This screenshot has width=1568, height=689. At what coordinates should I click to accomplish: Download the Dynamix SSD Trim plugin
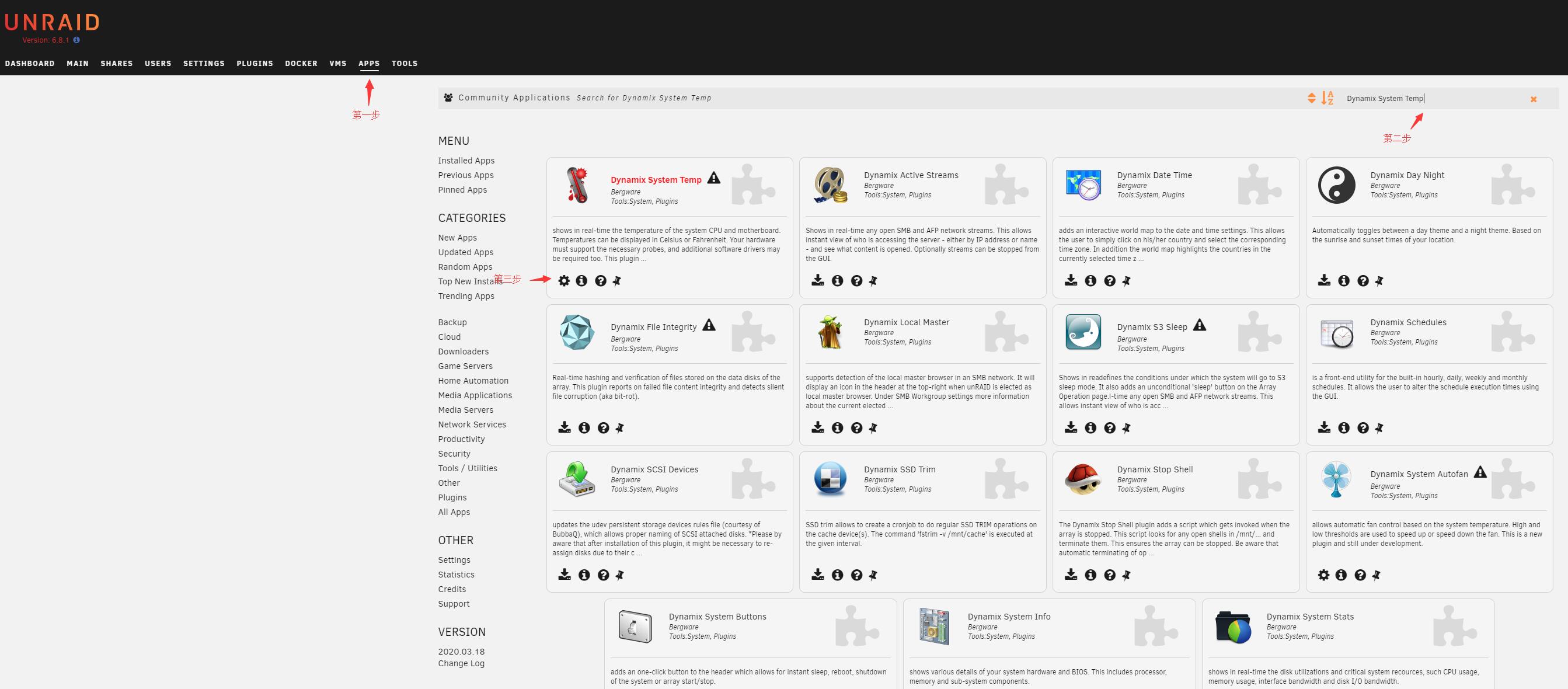click(x=817, y=574)
